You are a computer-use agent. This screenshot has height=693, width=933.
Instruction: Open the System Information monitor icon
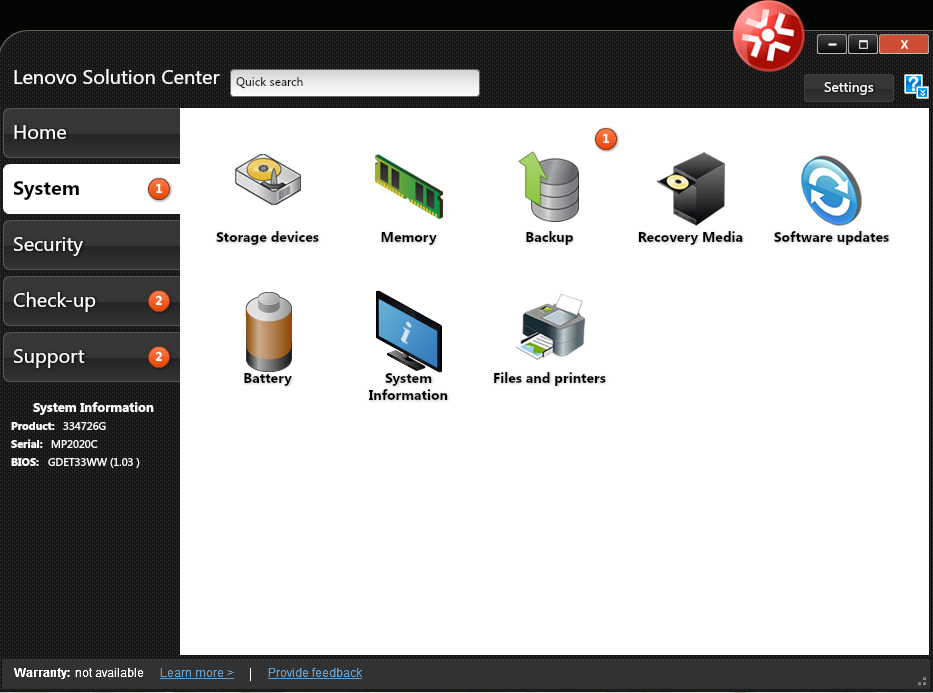tap(409, 331)
